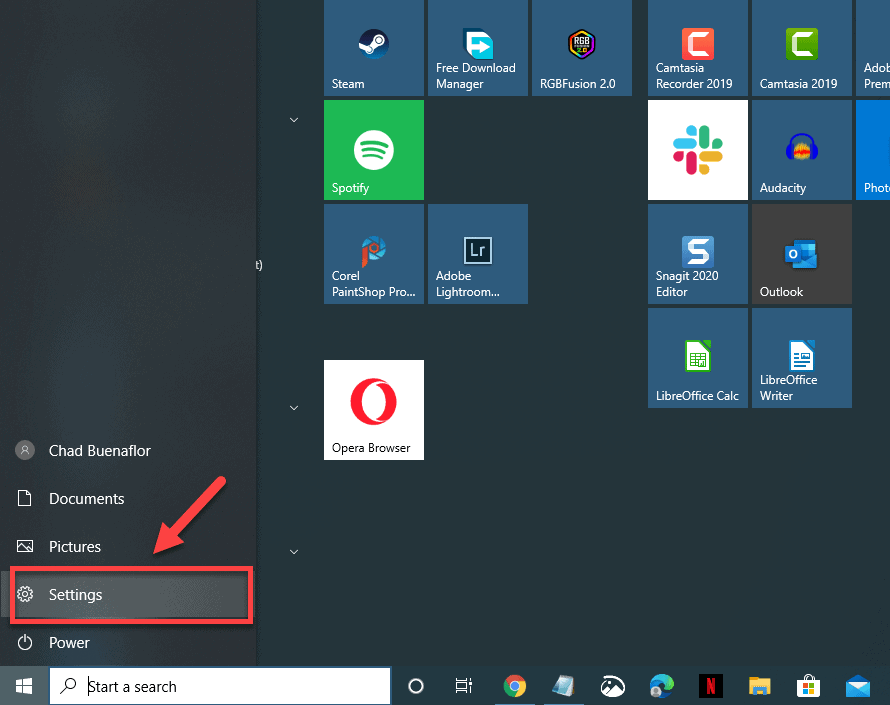Screen dimensions: 890x705
Task: Launch Netflix from the taskbar
Action: tap(711, 686)
